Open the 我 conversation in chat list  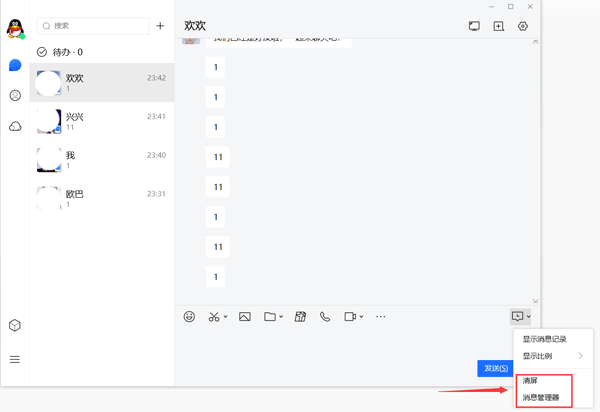click(x=102, y=160)
